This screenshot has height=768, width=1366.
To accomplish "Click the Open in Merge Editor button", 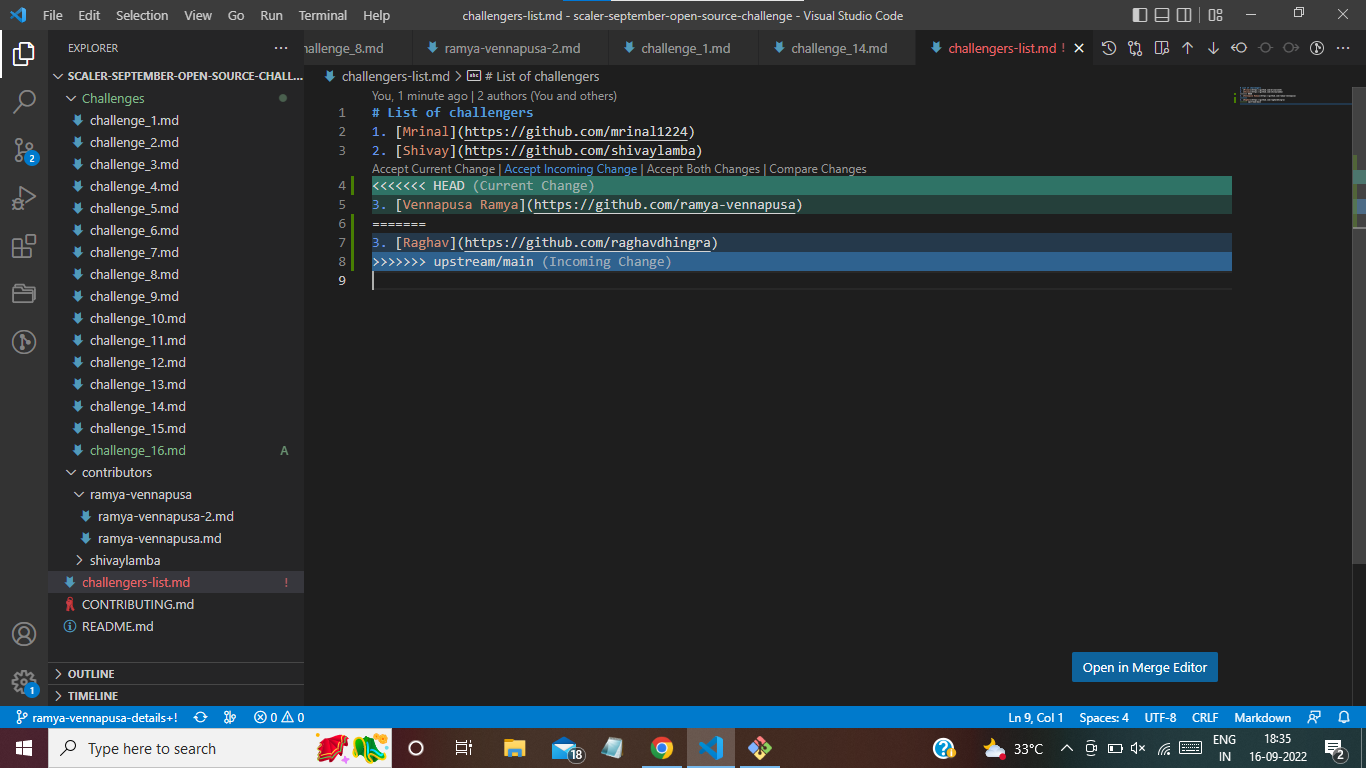I will (1144, 667).
